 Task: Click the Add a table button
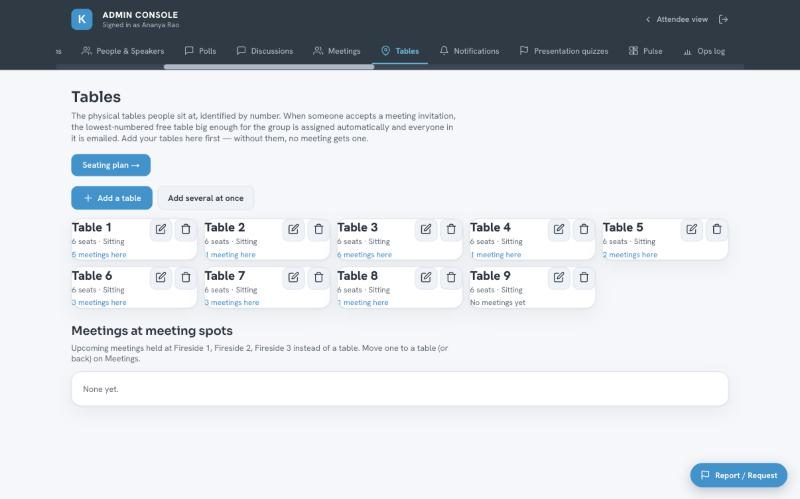point(112,198)
